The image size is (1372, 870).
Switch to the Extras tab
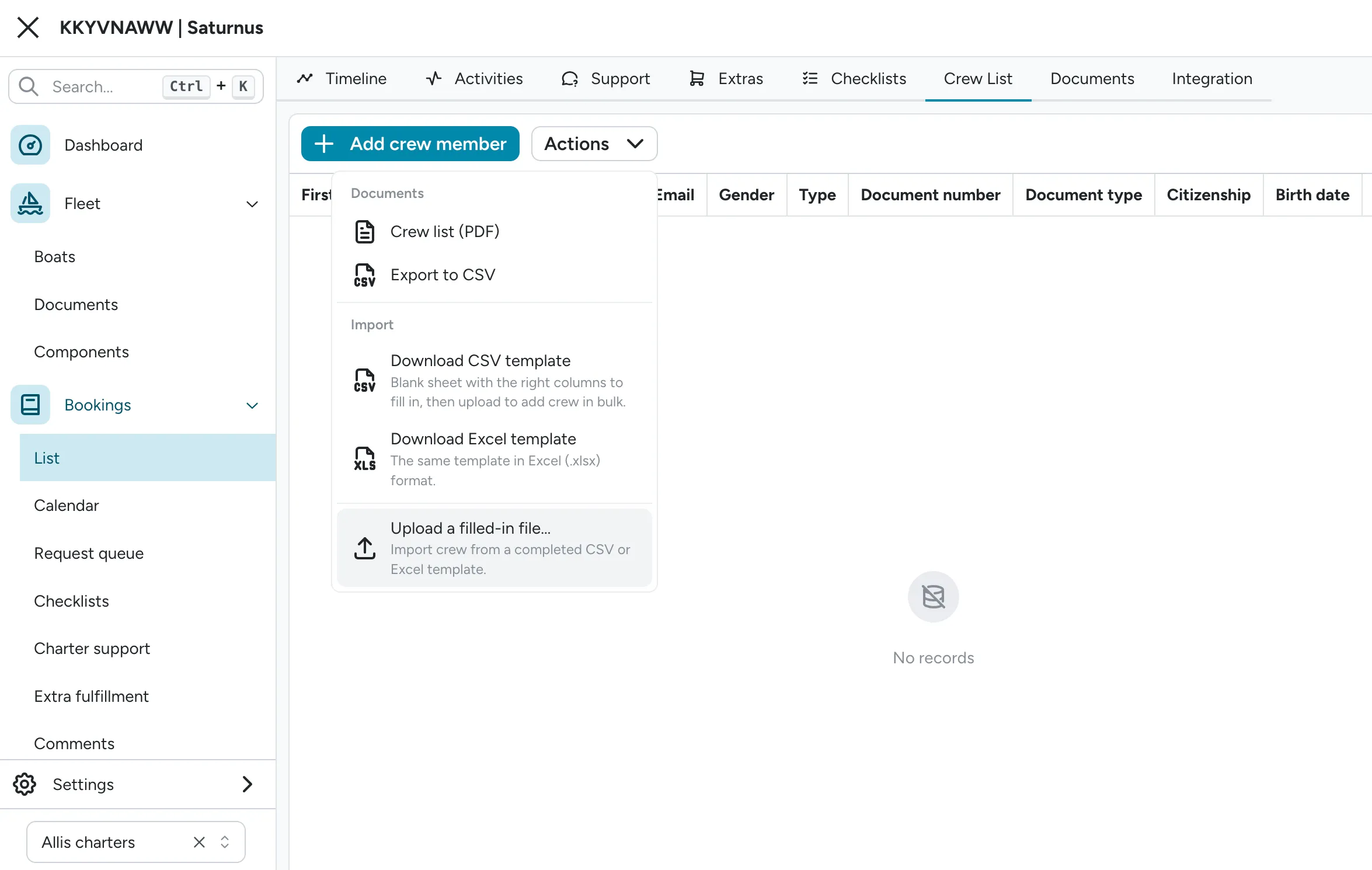(726, 79)
